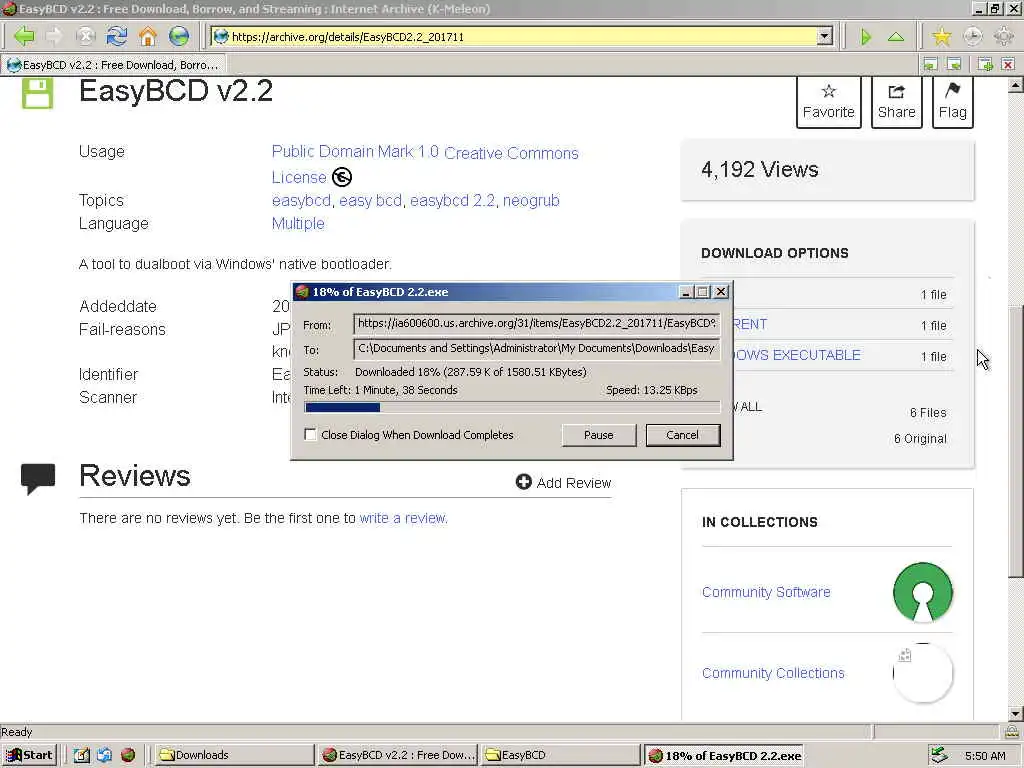
Task: Click system tray network icon
Action: 938,755
